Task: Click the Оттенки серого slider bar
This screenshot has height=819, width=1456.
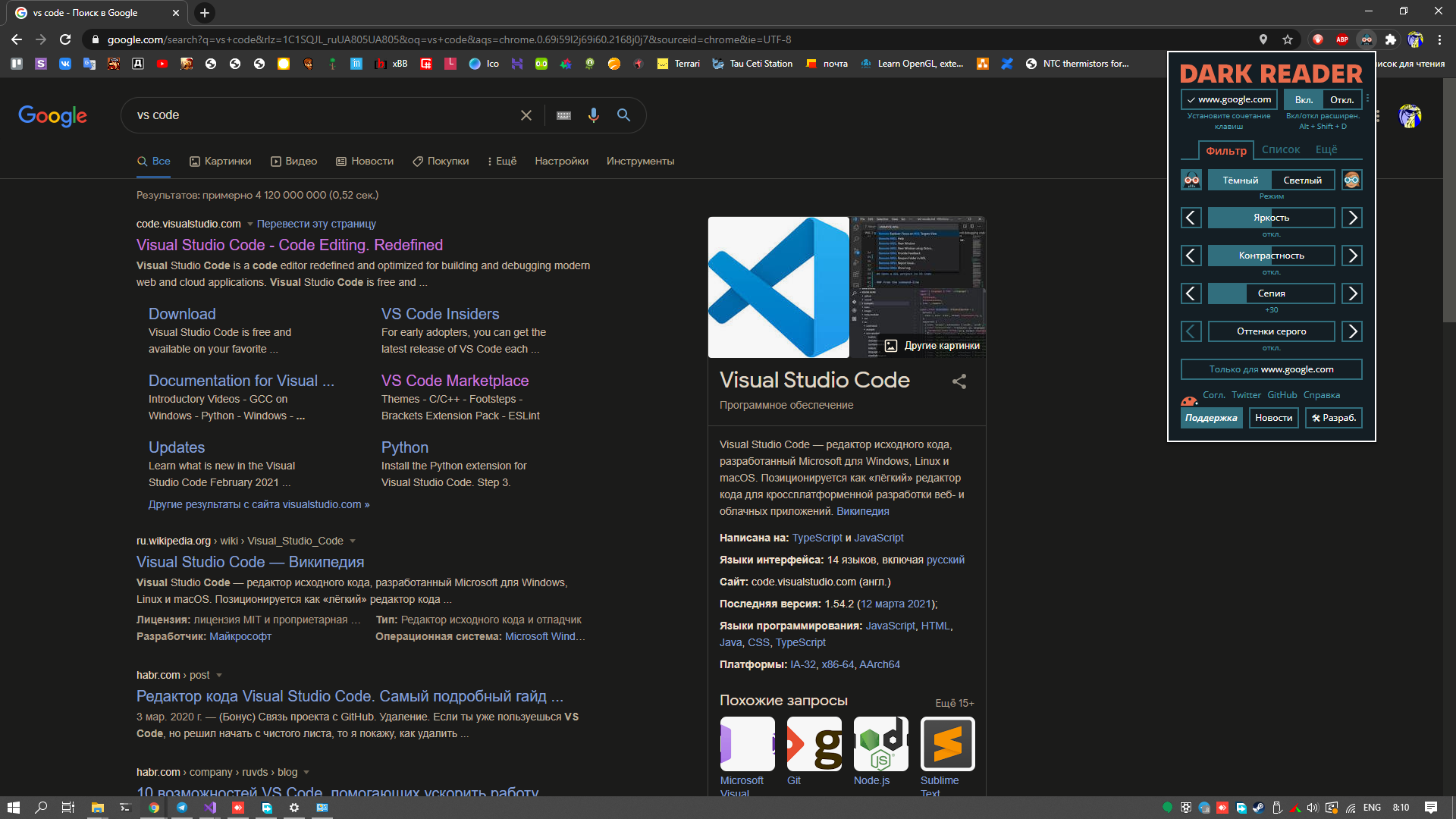Action: (1272, 331)
